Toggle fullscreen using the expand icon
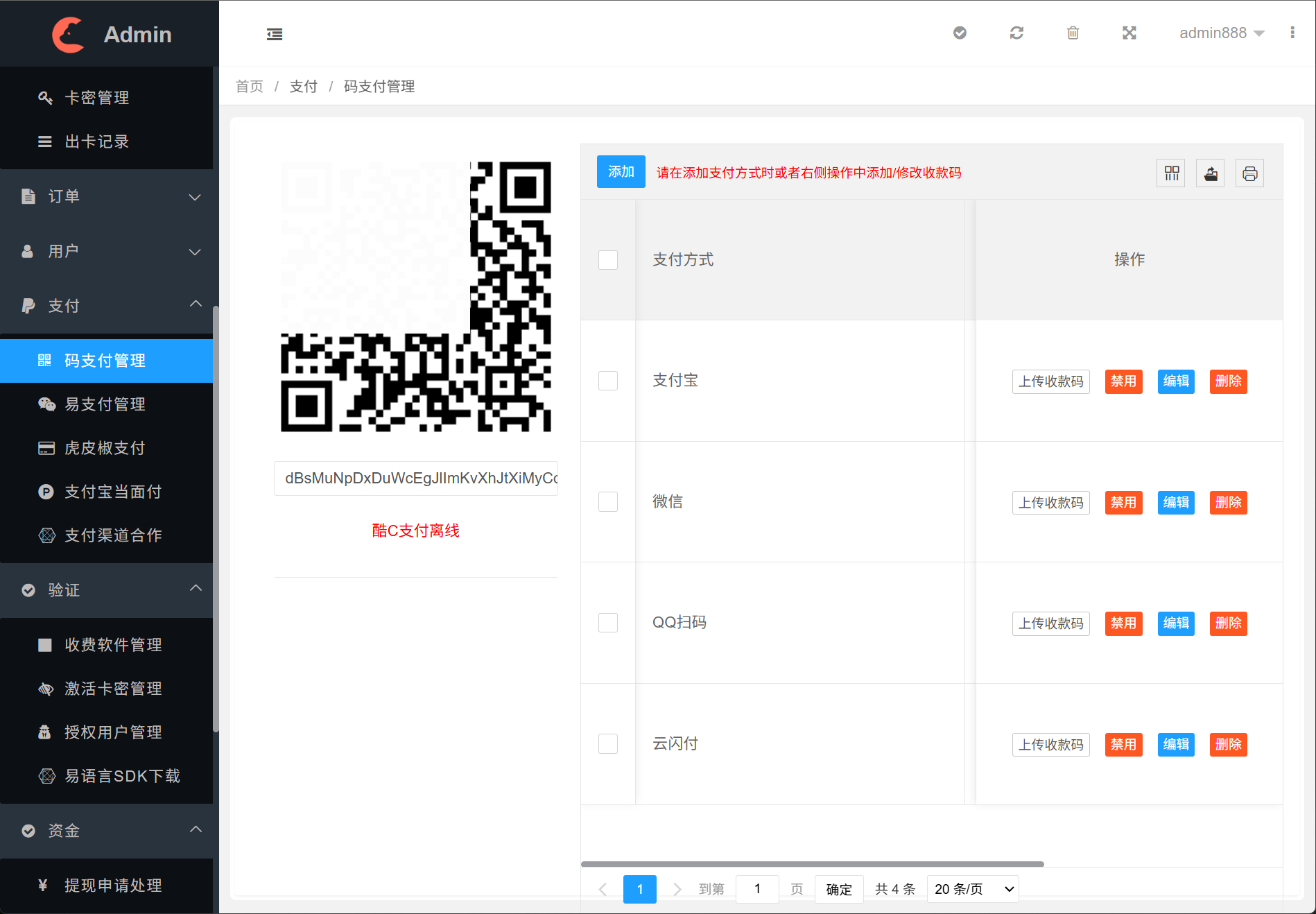This screenshot has width=1316, height=914. tap(1129, 33)
